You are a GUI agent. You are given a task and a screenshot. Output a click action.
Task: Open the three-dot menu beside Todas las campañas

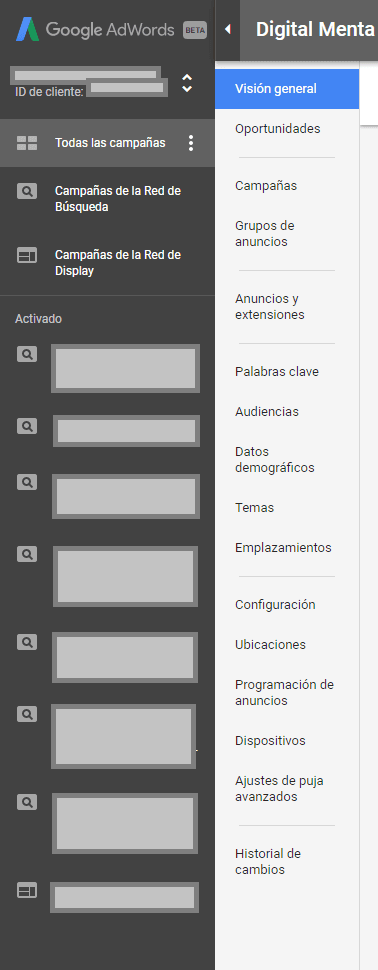[191, 143]
